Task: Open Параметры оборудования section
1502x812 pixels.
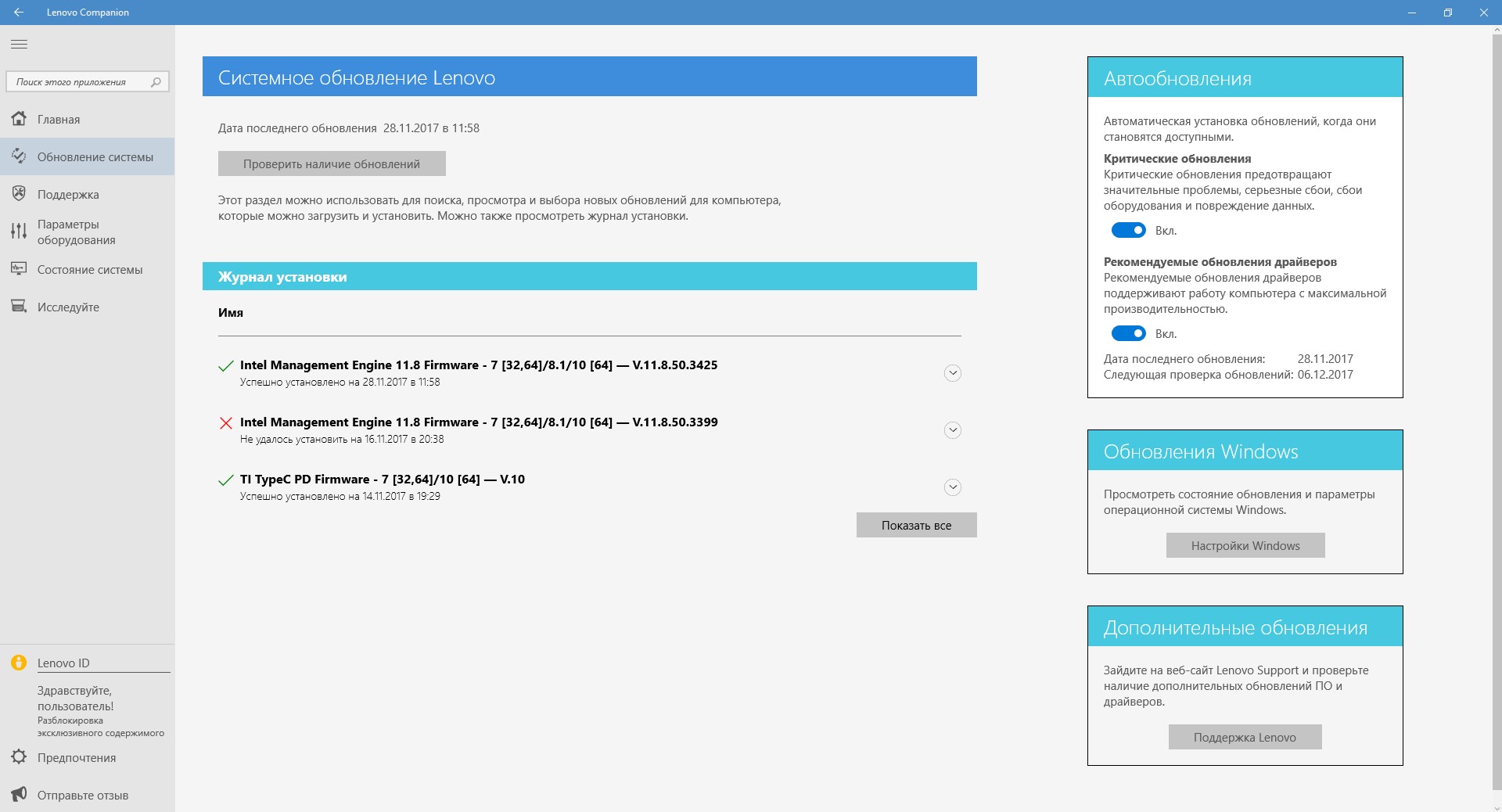Action: pos(87,232)
